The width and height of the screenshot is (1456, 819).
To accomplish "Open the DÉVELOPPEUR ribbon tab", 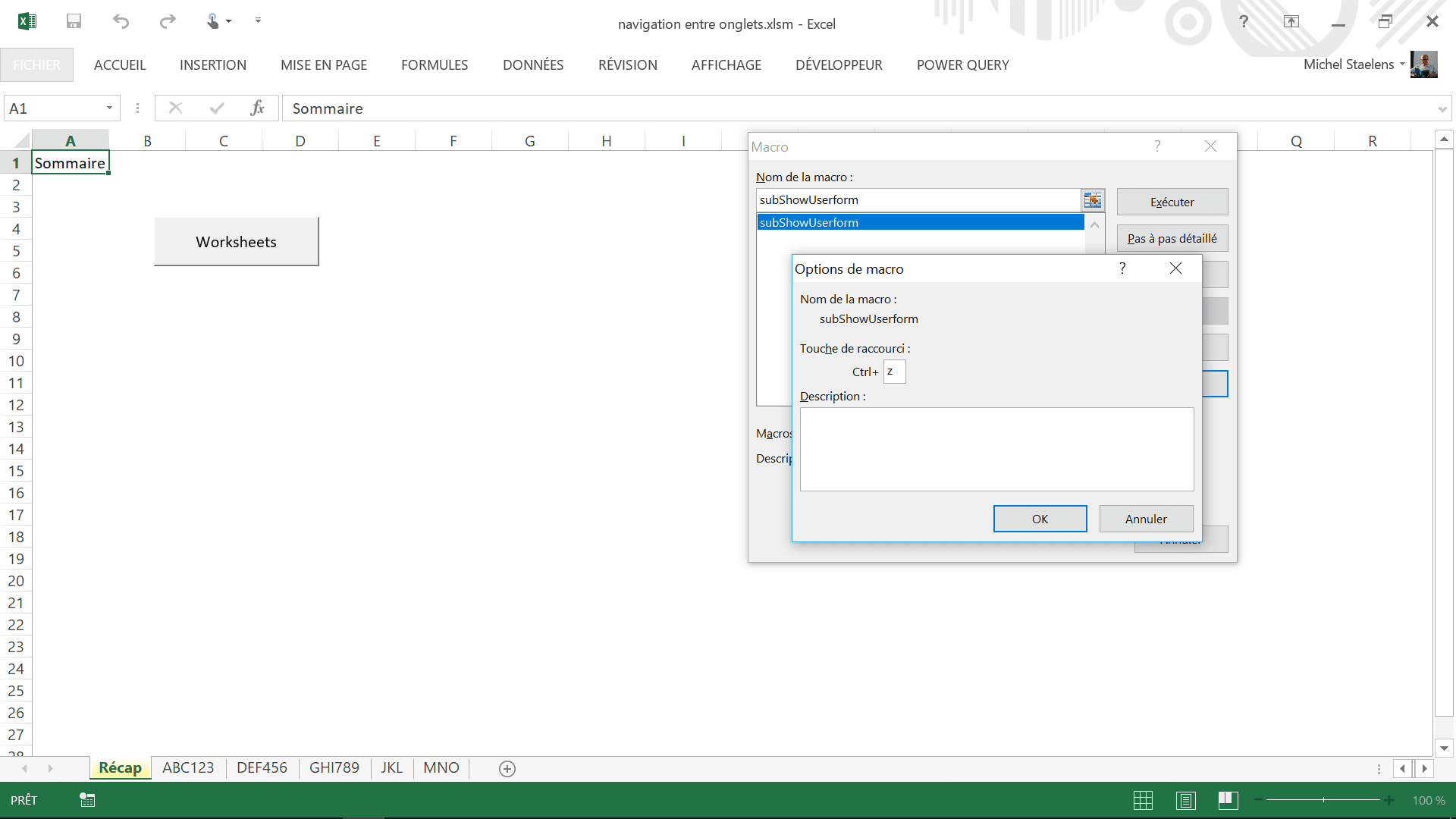I will click(839, 65).
